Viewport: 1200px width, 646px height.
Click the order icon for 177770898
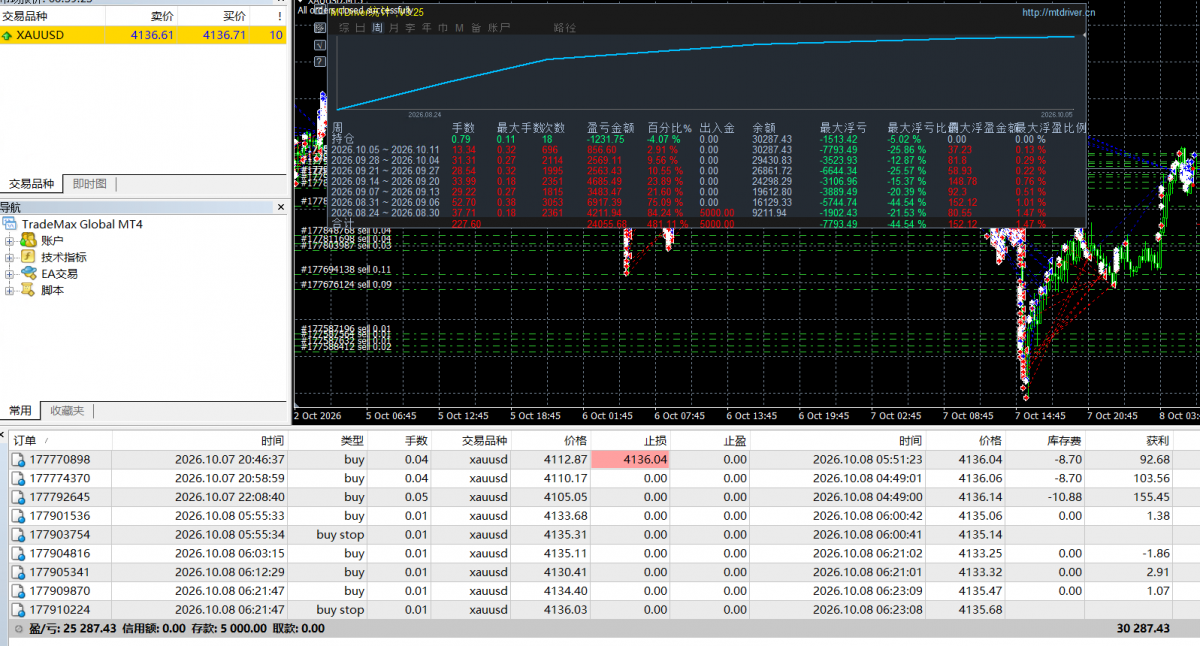point(18,460)
